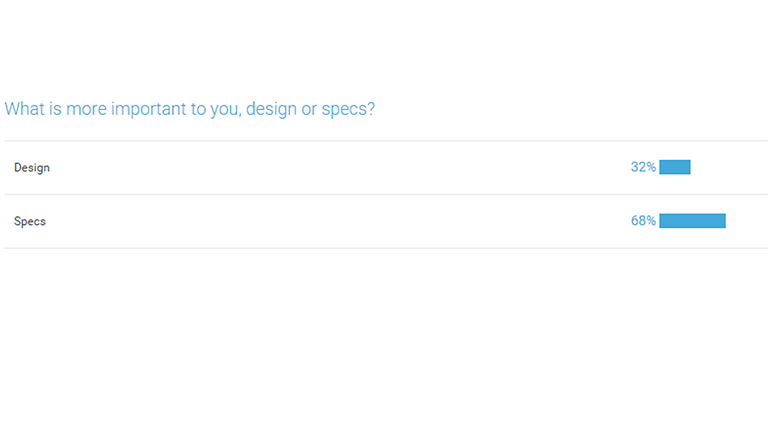Select the Specs option label

(30, 221)
